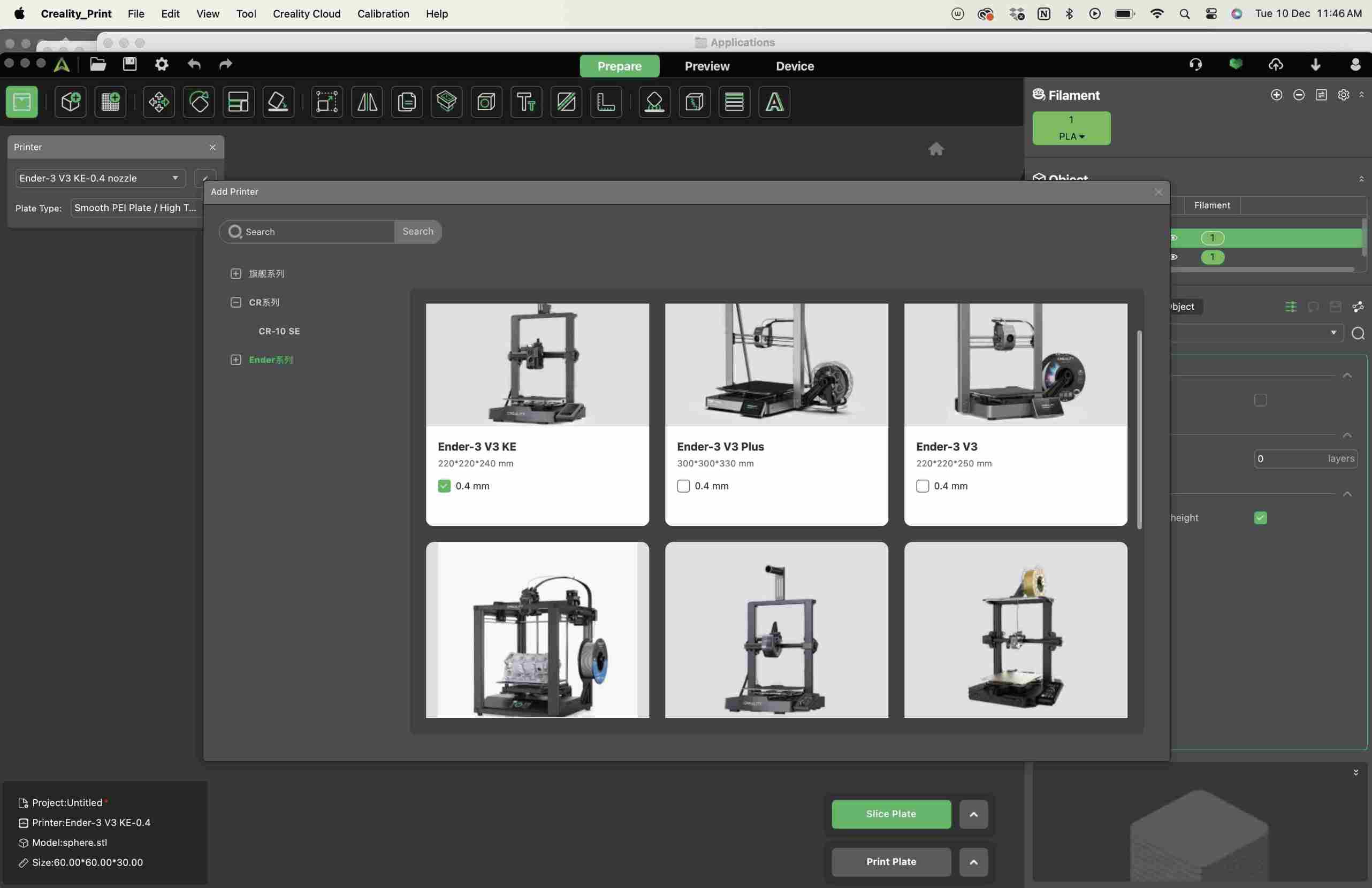Viewport: 1372px width, 888px height.
Task: Toggle visibility eye on the second object row
Action: [1173, 257]
